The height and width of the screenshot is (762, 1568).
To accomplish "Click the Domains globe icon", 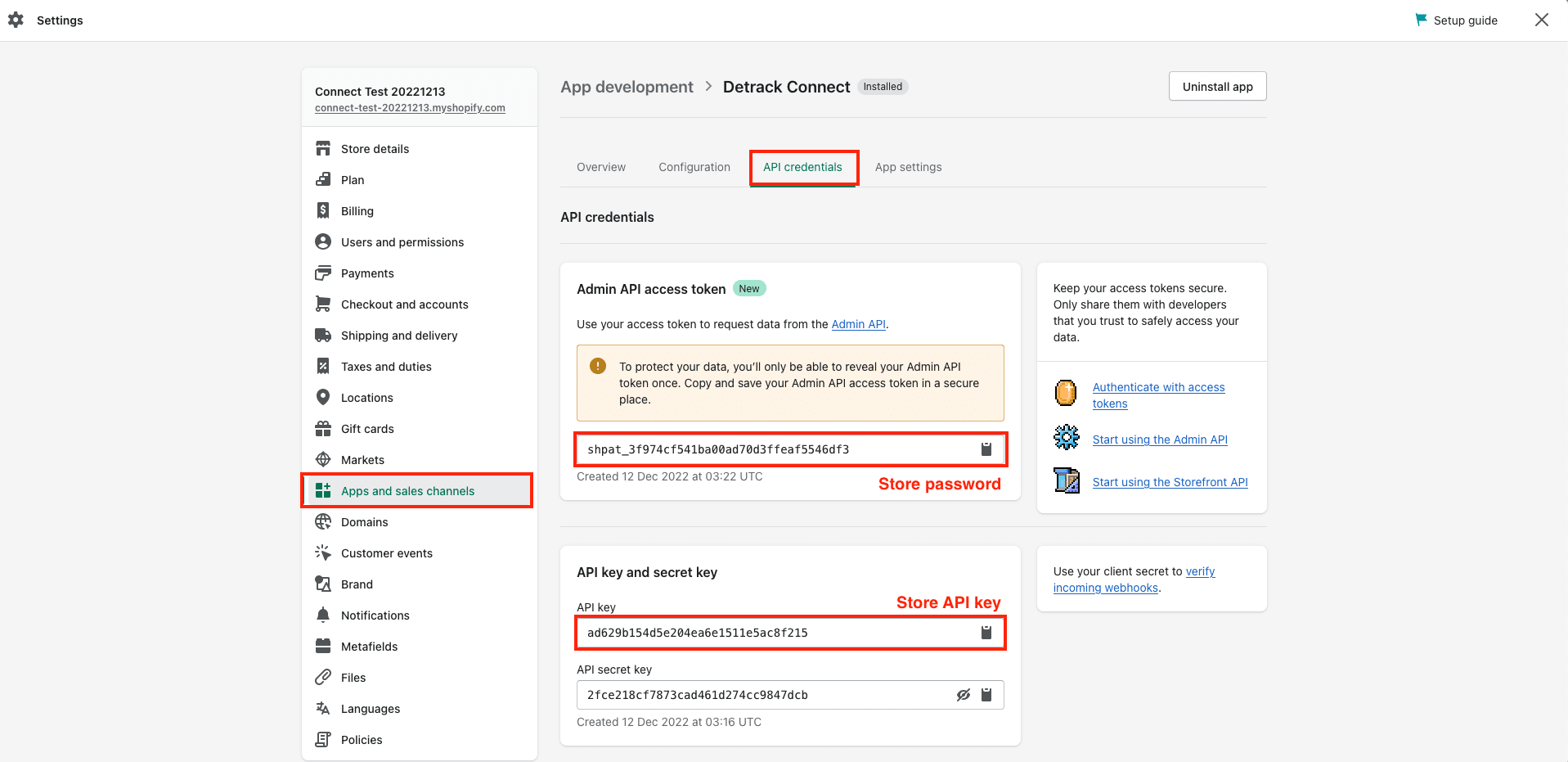I will (323, 522).
